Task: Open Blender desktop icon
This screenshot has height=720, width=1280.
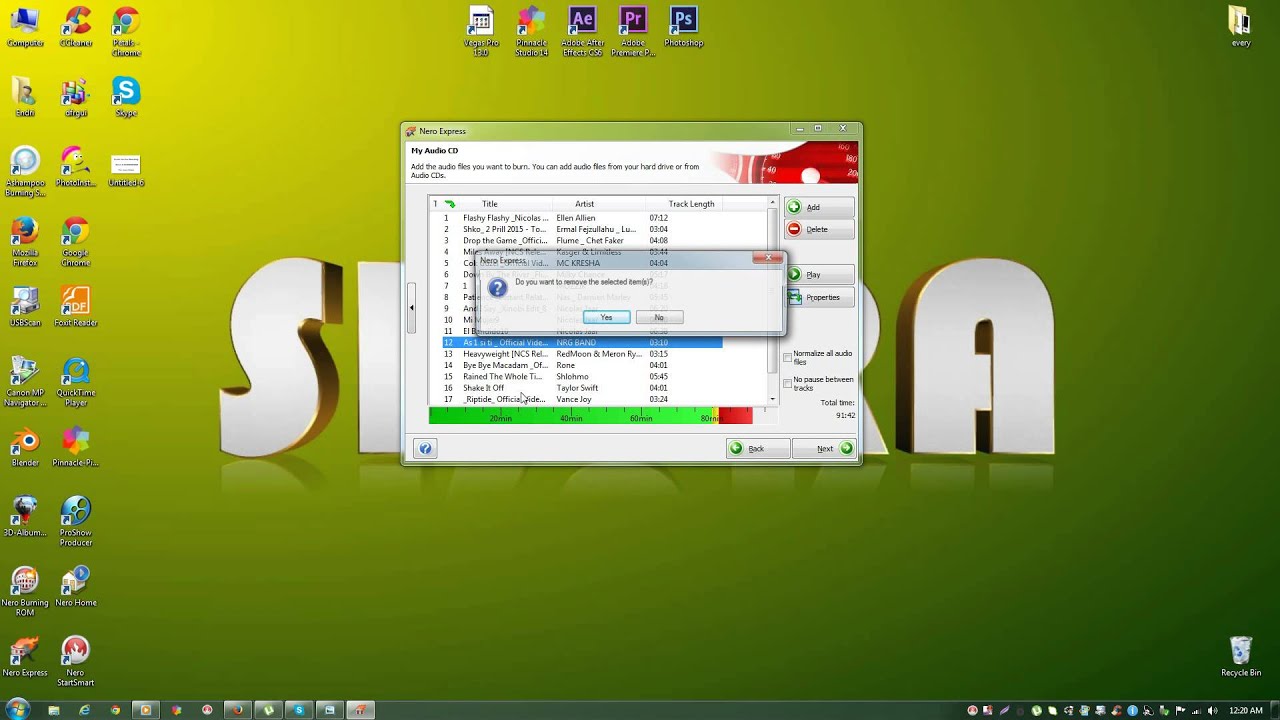Action: [x=25, y=447]
